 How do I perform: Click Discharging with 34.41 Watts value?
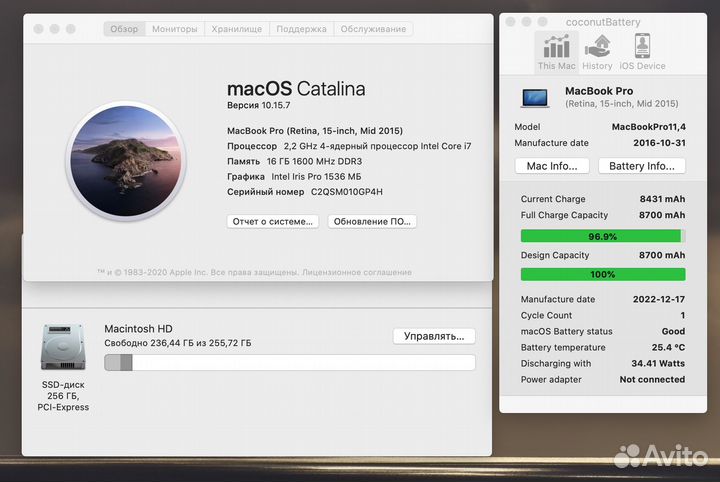point(658,364)
